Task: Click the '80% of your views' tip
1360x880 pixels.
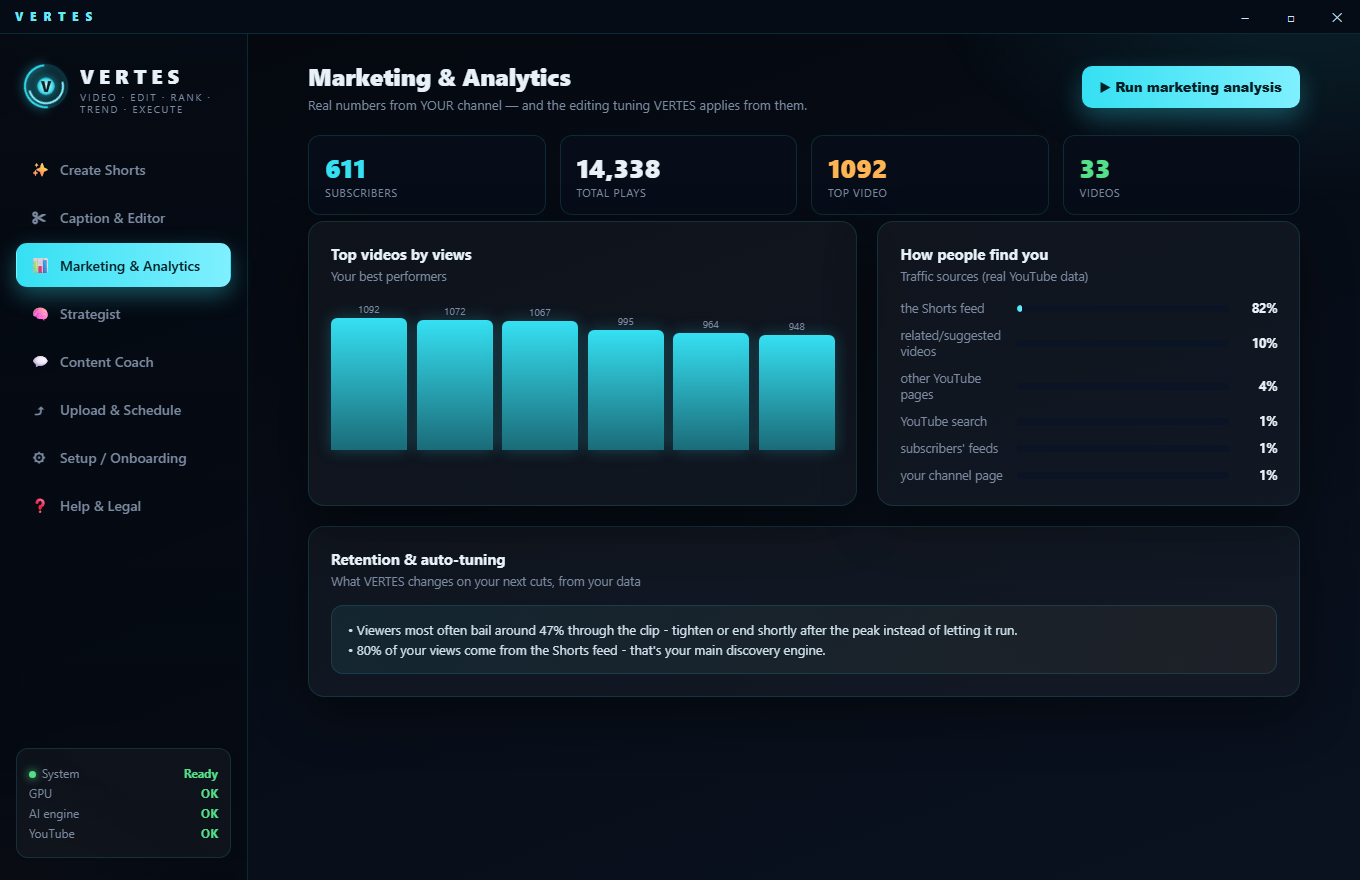Action: click(x=586, y=651)
